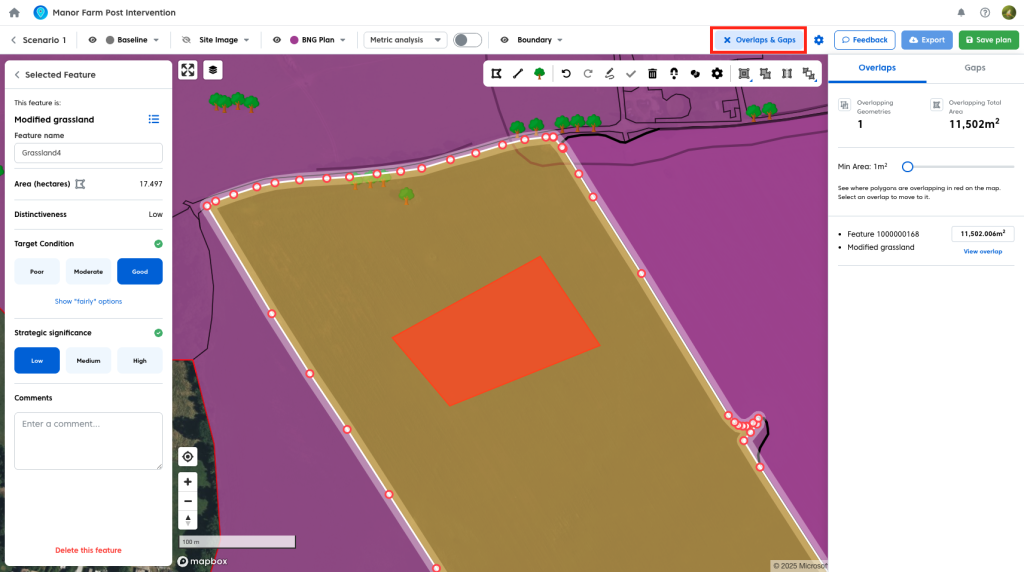Switch to the Gaps tab

point(974,68)
